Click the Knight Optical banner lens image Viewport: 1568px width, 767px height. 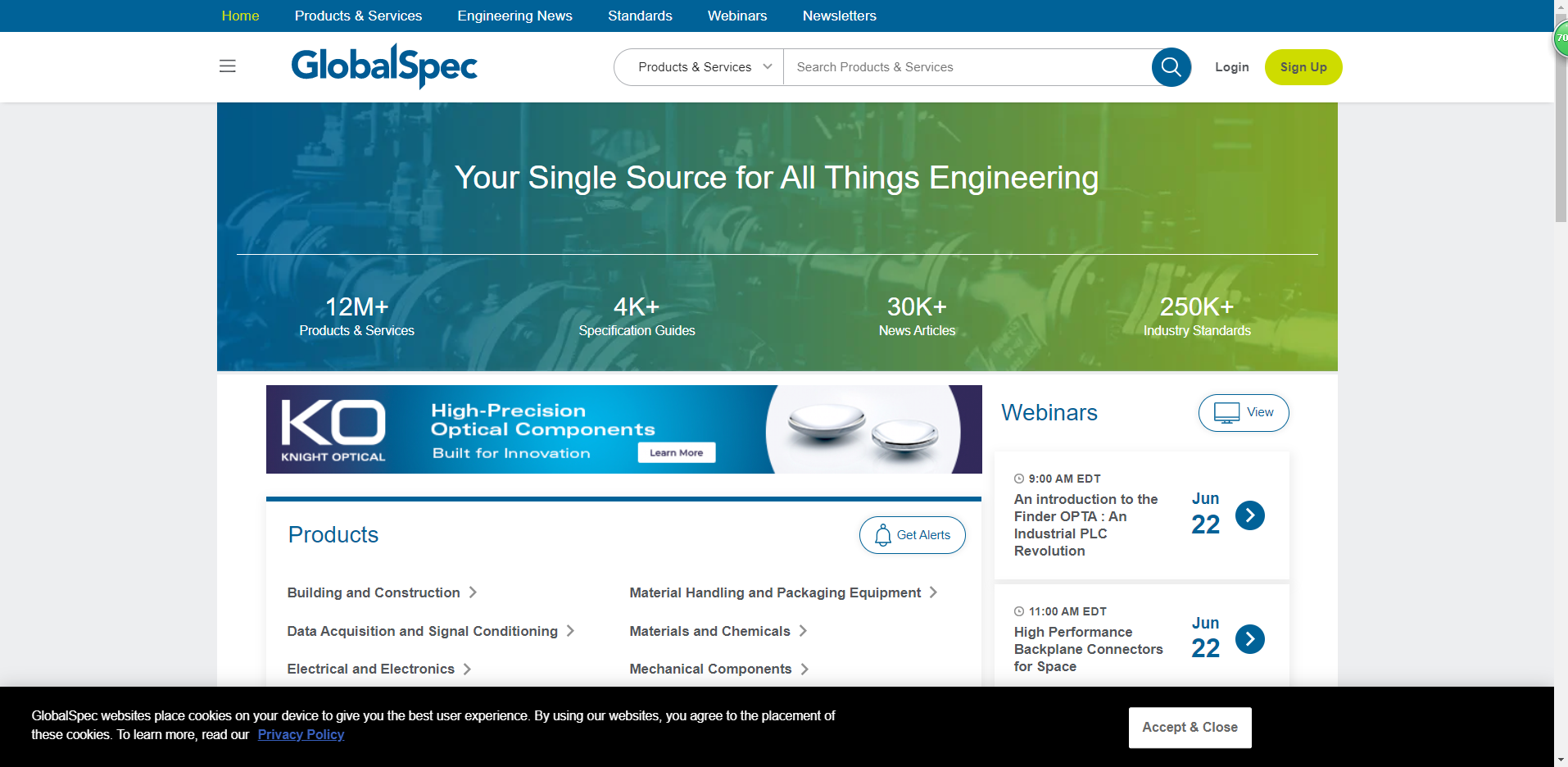pos(863,429)
